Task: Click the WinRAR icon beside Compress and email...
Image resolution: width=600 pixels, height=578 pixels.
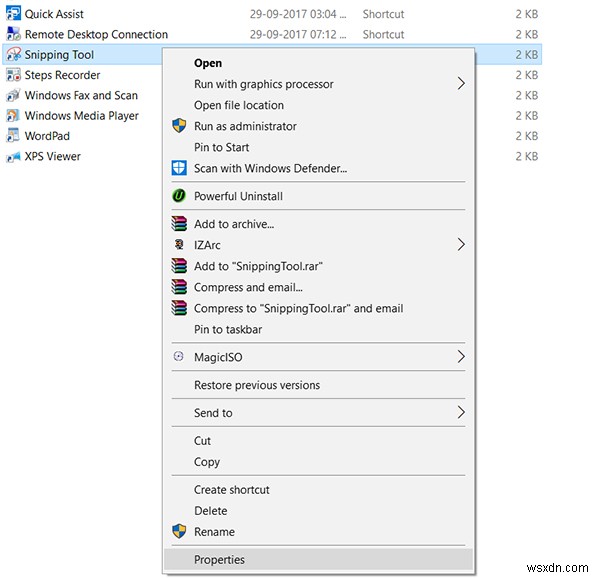Action: pos(179,287)
